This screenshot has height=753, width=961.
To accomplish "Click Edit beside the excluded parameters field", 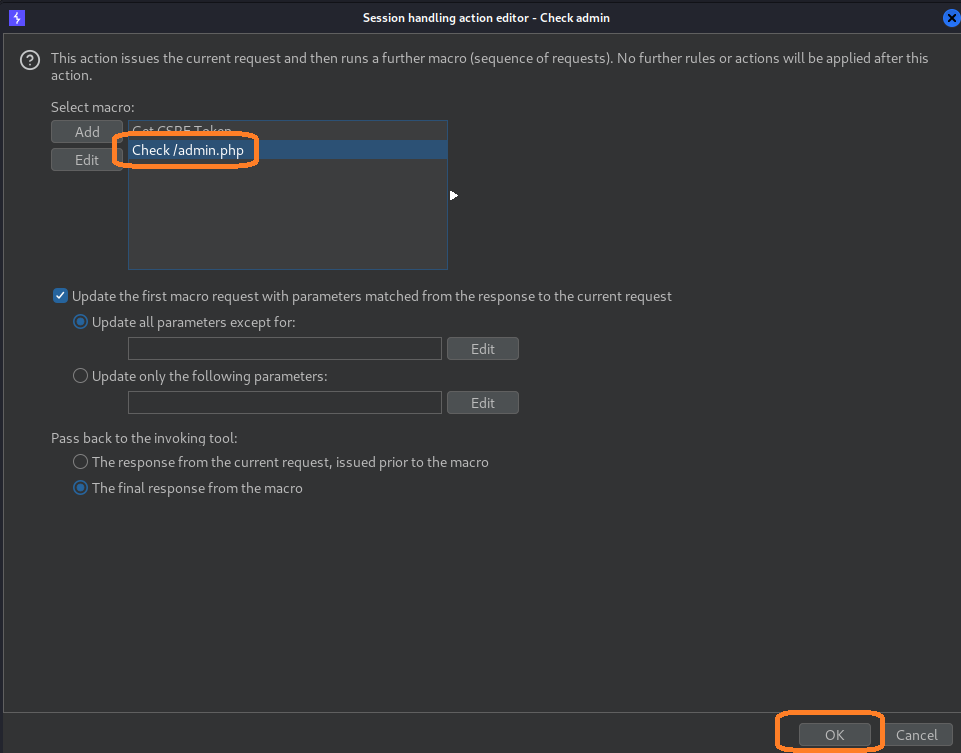I will pyautogui.click(x=482, y=348).
